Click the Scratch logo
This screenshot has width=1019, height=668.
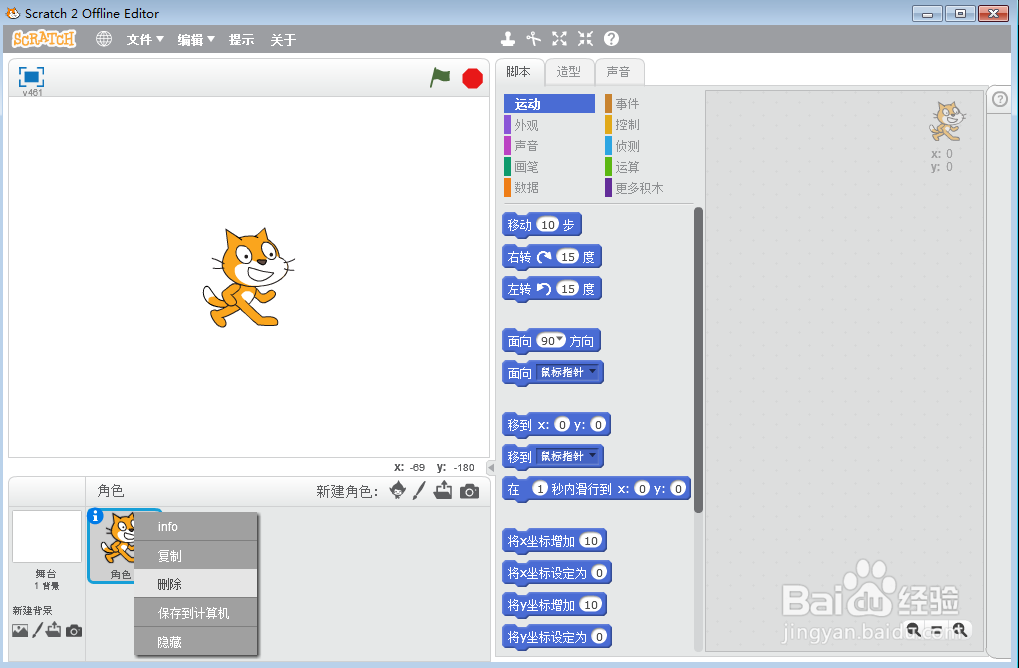tap(44, 39)
